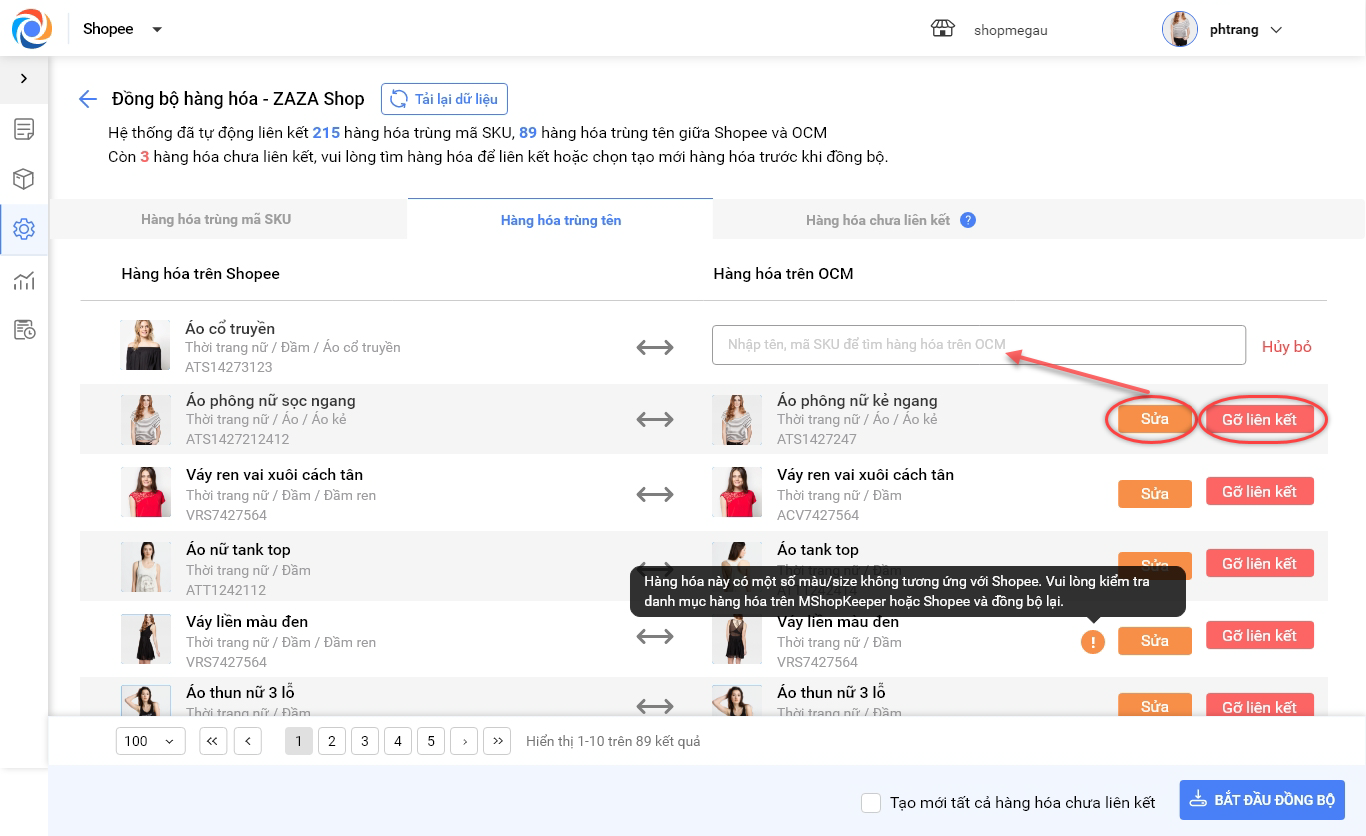Open the product box icon in sidebar
The image size is (1366, 836).
(x=24, y=179)
